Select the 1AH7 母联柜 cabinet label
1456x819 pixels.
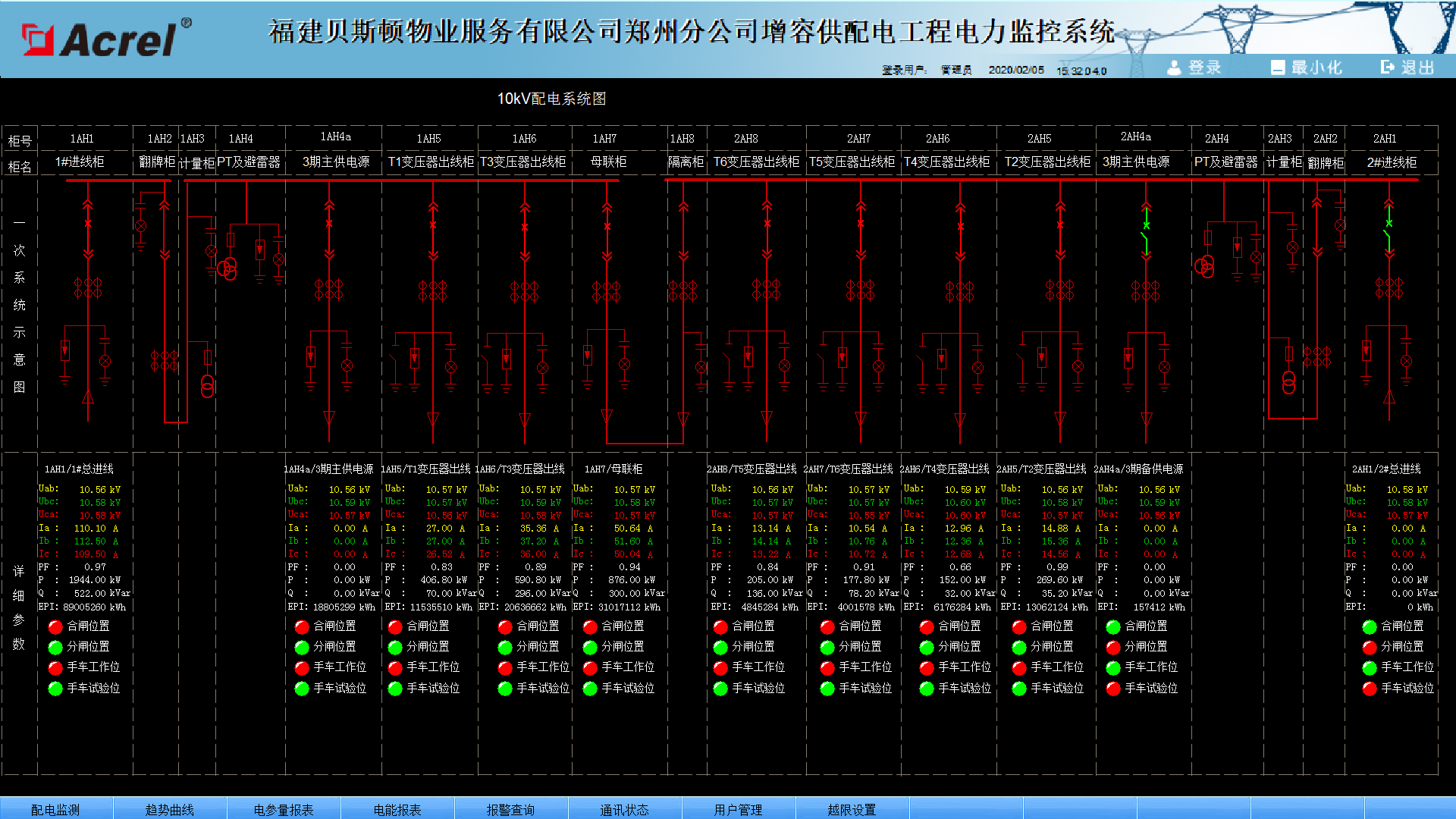click(x=608, y=162)
